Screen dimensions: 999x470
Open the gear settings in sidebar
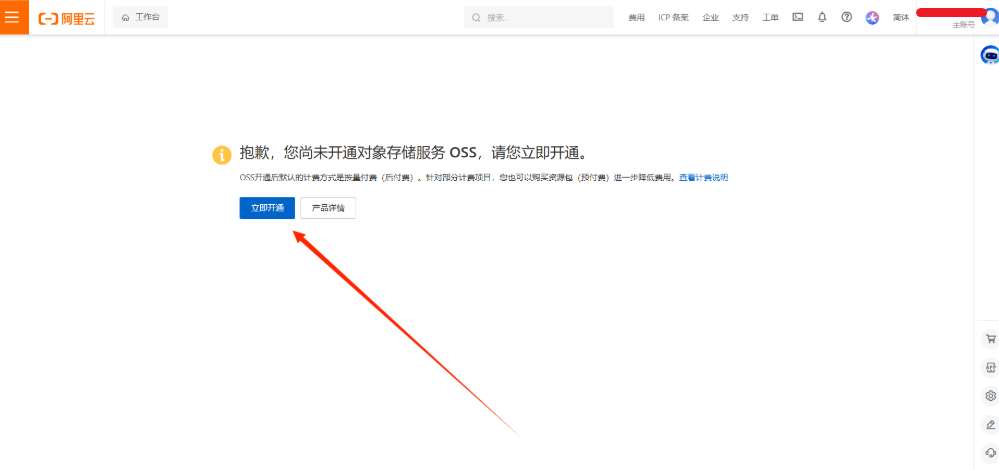pyautogui.click(x=990, y=395)
